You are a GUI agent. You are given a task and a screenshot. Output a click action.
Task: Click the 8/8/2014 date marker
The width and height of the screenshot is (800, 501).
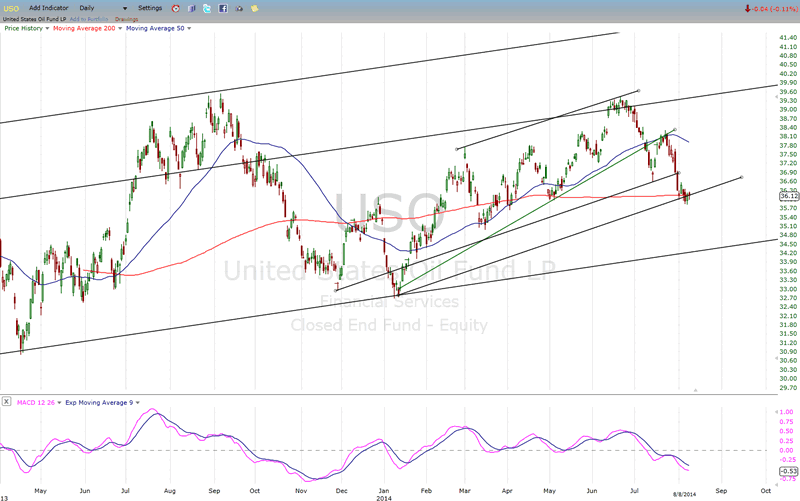point(684,494)
